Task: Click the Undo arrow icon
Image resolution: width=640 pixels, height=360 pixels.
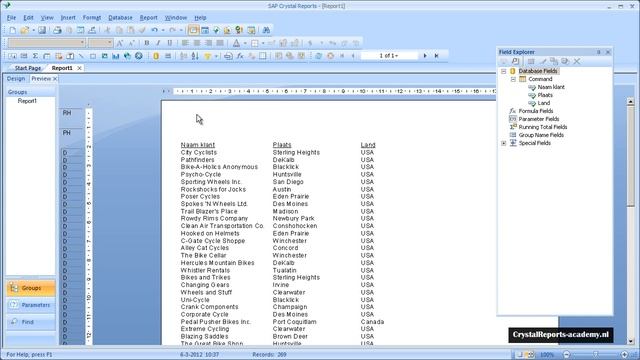Action: pyautogui.click(x=154, y=30)
